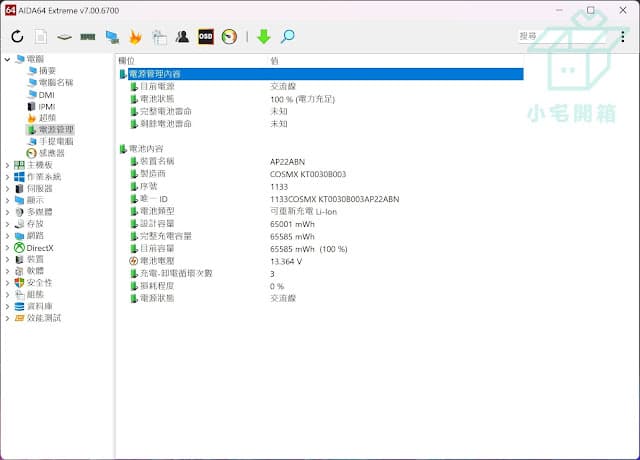Launch the system stability test flame icon
This screenshot has height=460, width=640.
click(x=135, y=37)
